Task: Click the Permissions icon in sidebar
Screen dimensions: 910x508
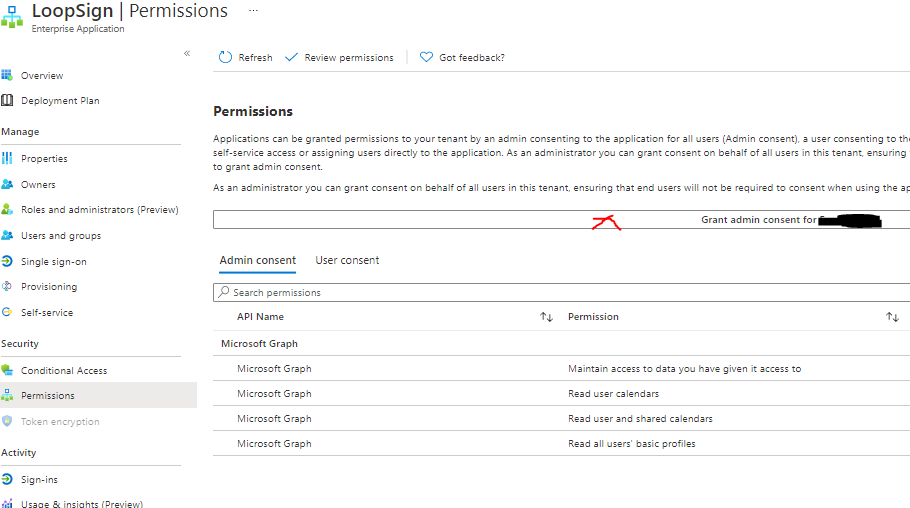Action: pyautogui.click(x=7, y=395)
